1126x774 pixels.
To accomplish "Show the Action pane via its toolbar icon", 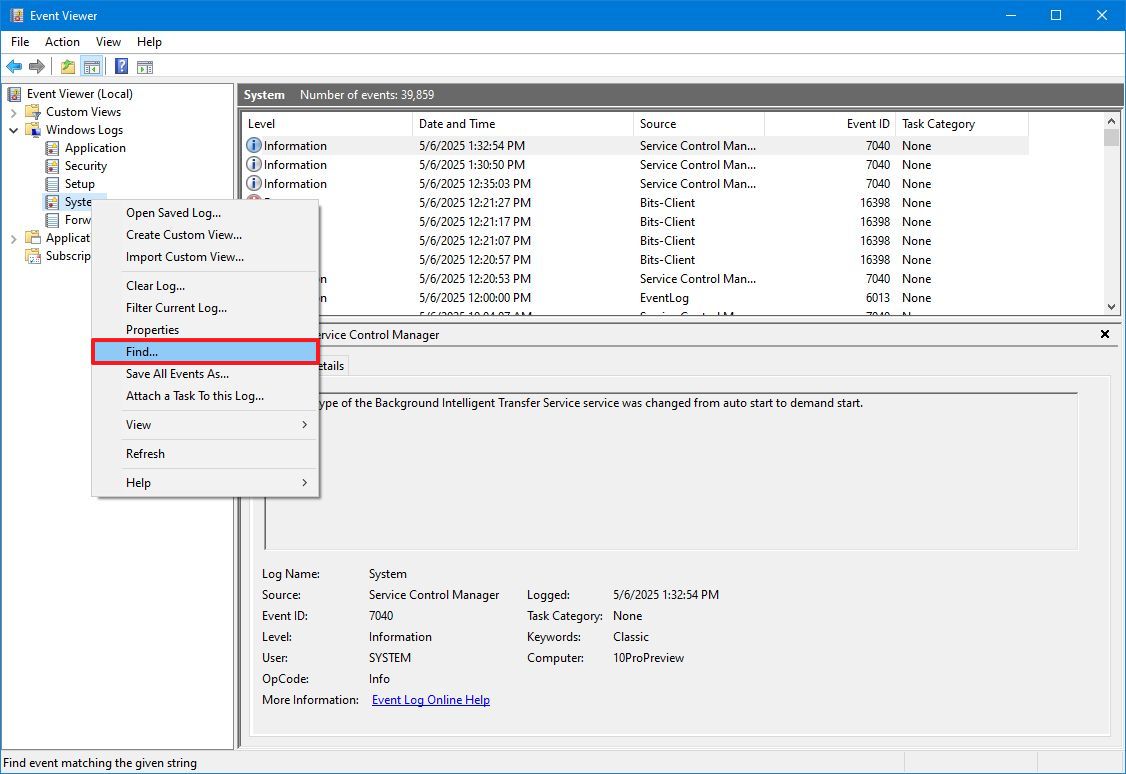I will pos(146,66).
